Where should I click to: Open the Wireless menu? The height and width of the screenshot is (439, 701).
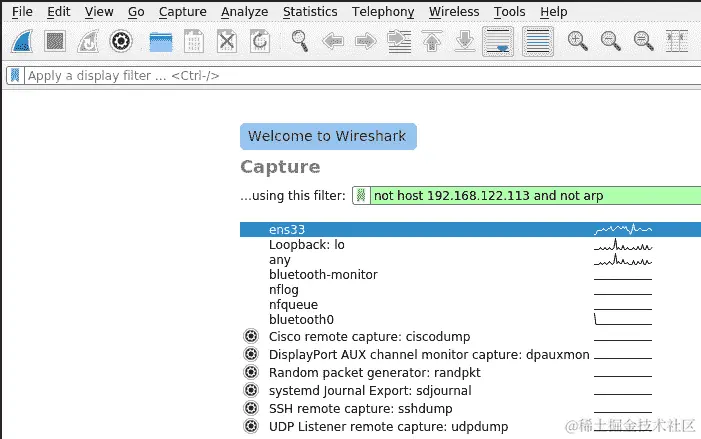[454, 12]
